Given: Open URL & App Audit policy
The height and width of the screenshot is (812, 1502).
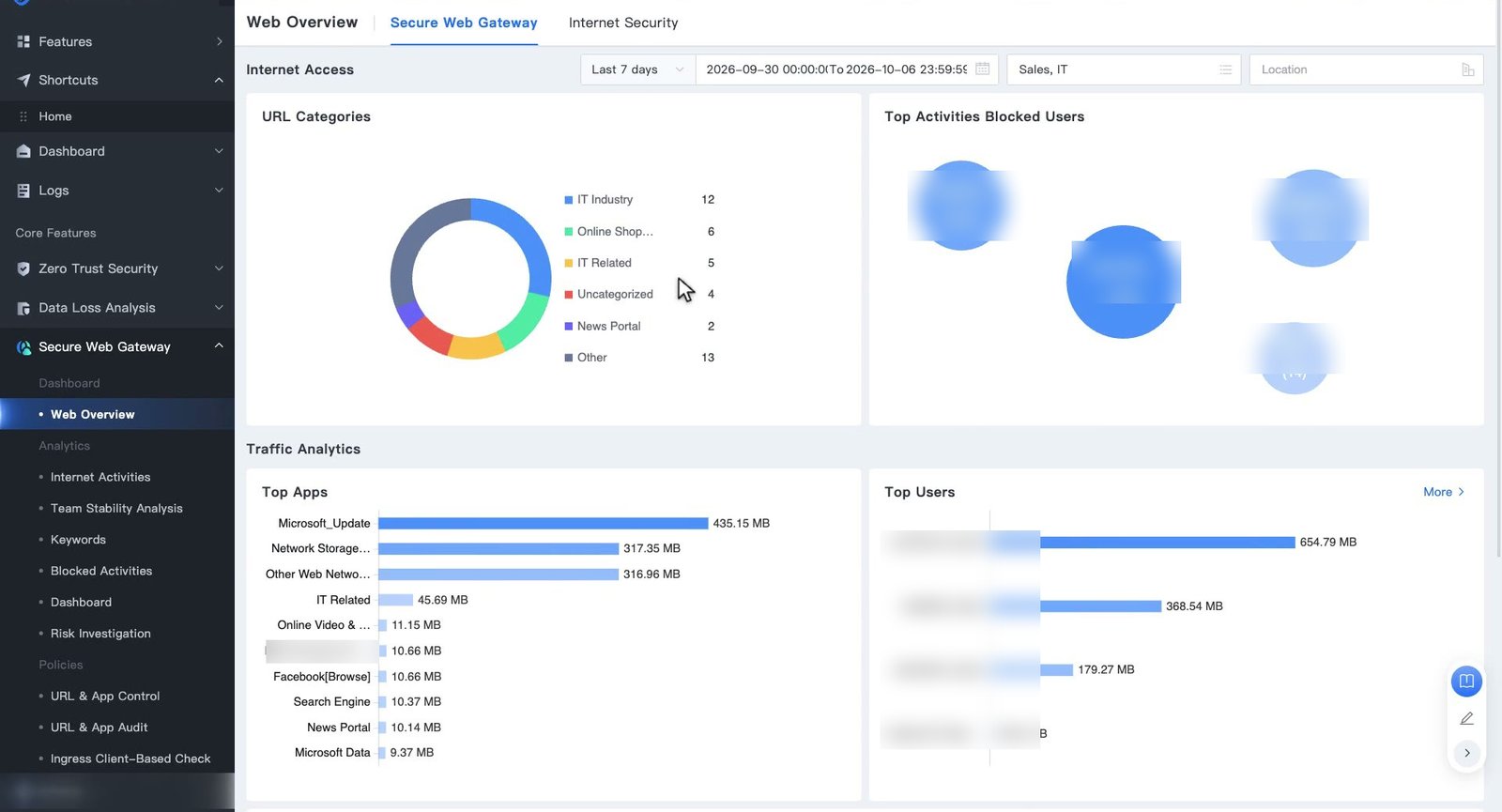Looking at the screenshot, I should (100, 728).
